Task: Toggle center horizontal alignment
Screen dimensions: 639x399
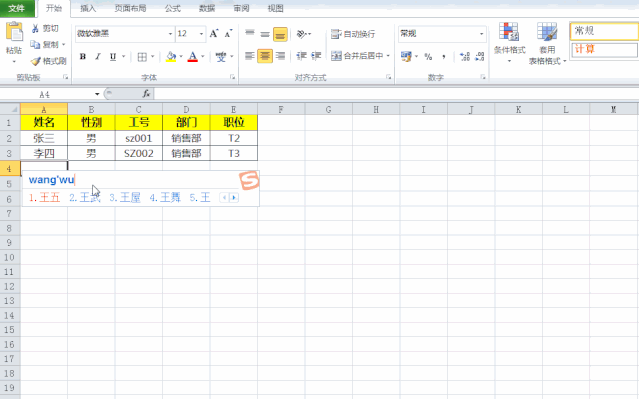Action: point(265,56)
